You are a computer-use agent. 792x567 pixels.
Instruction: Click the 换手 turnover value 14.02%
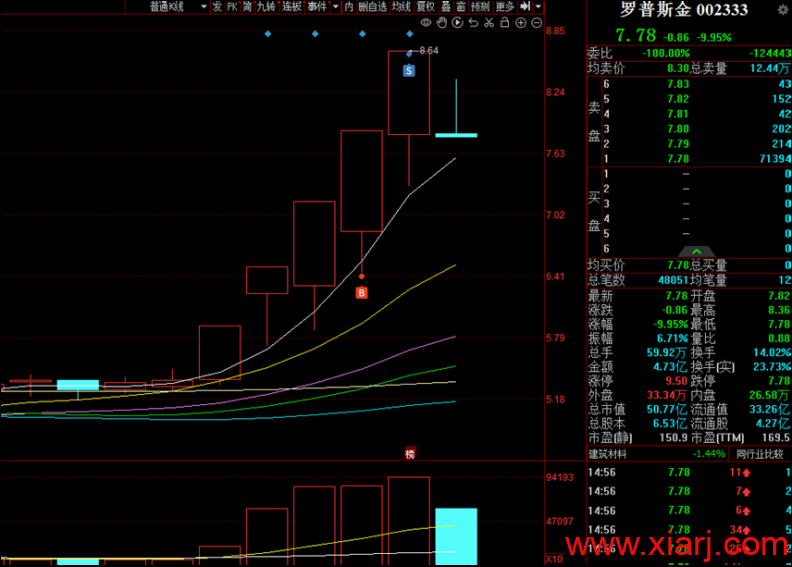point(772,352)
